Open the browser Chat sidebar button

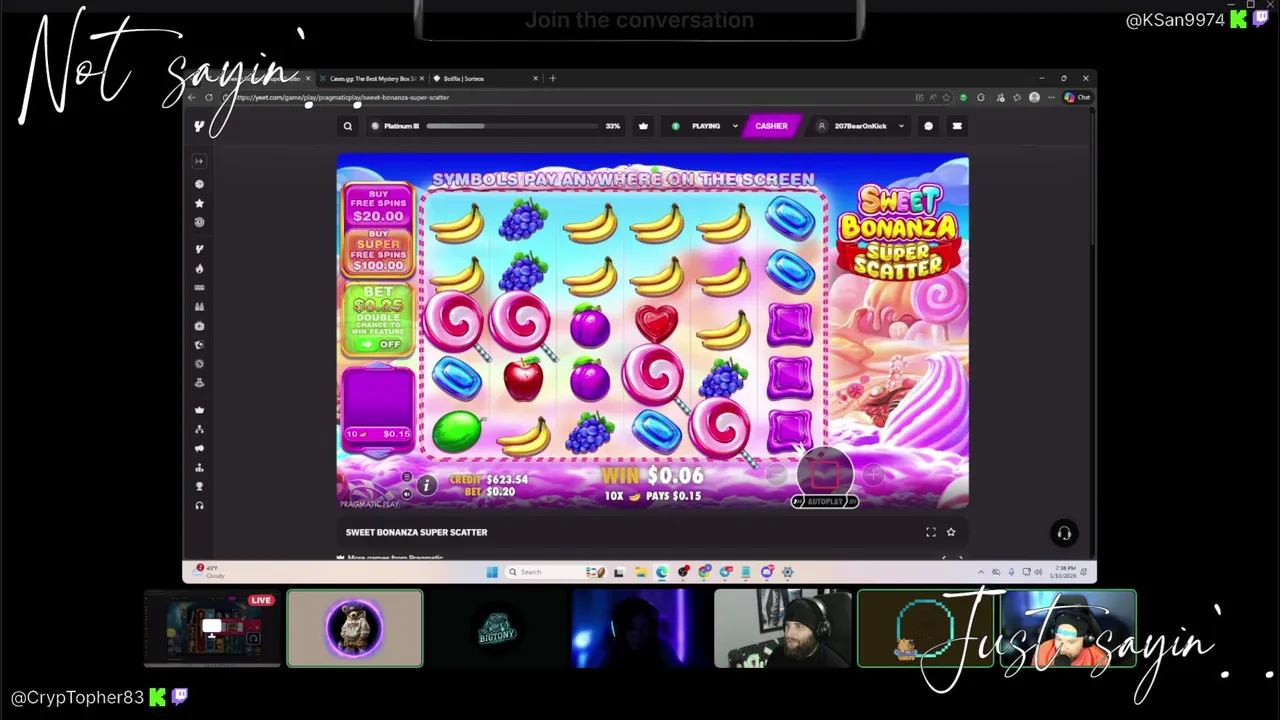[x=1077, y=97]
